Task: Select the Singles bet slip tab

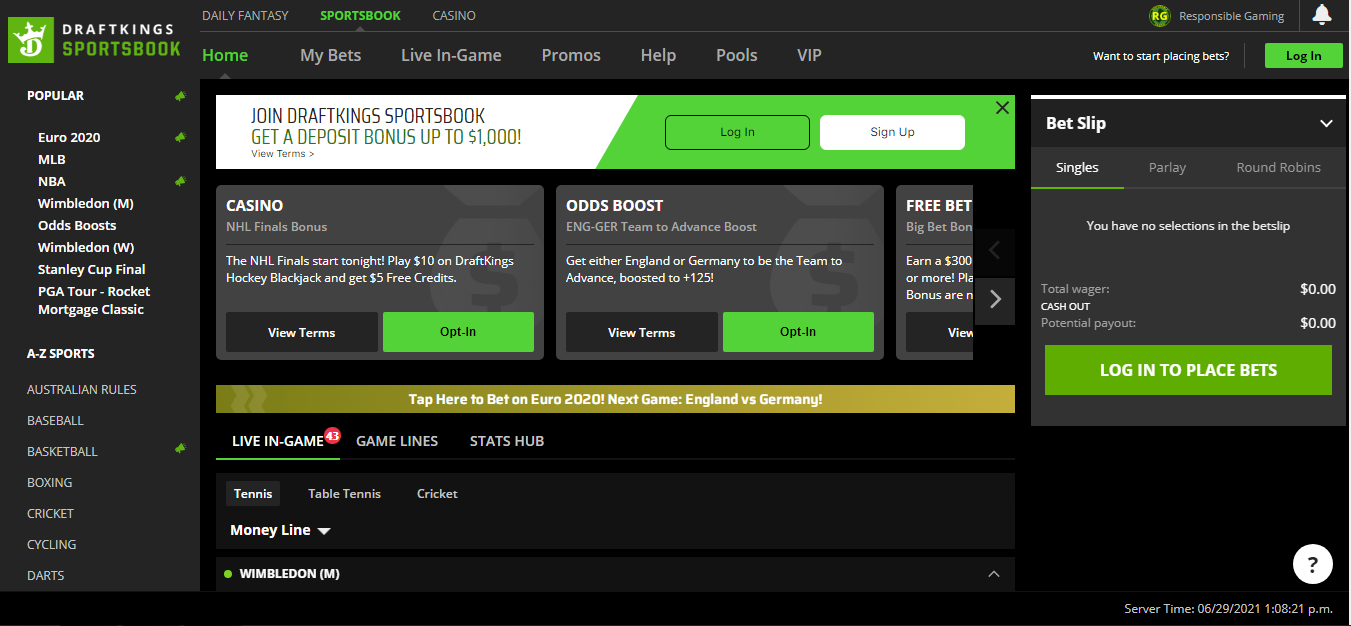Action: point(1077,168)
